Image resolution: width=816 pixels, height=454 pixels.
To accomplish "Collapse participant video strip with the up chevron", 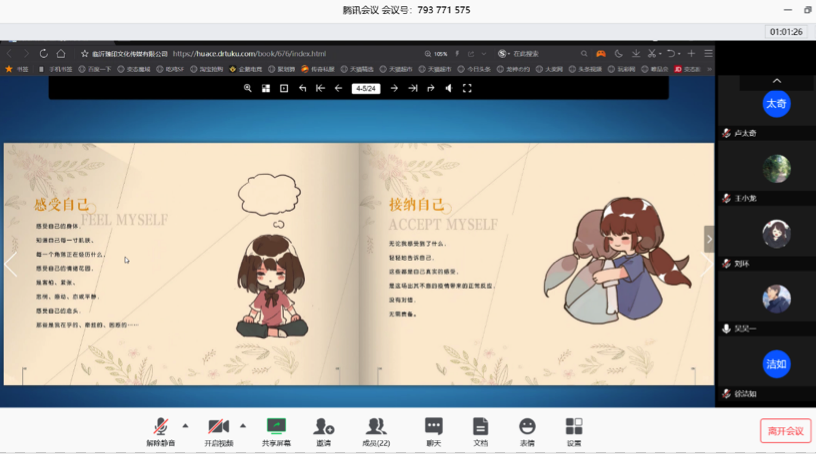I will tap(776, 81).
